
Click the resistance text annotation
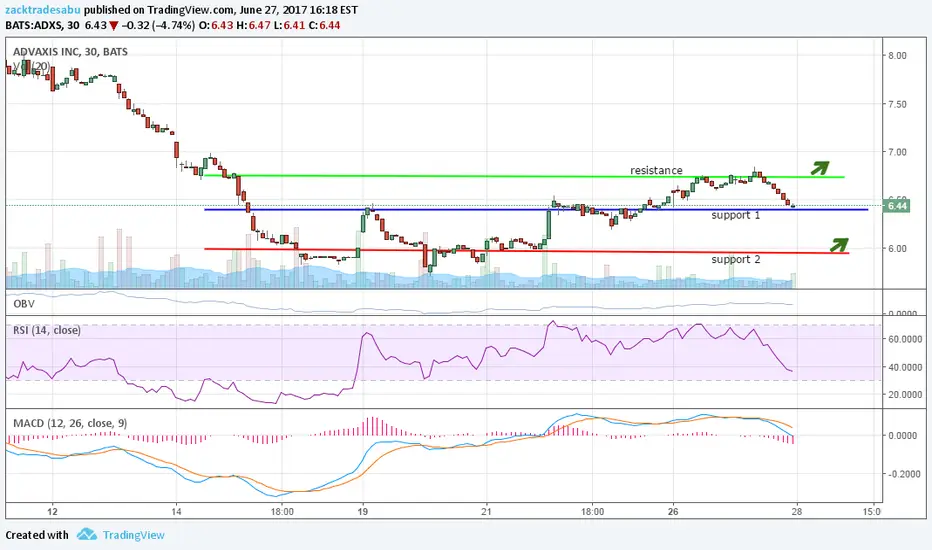click(x=656, y=170)
